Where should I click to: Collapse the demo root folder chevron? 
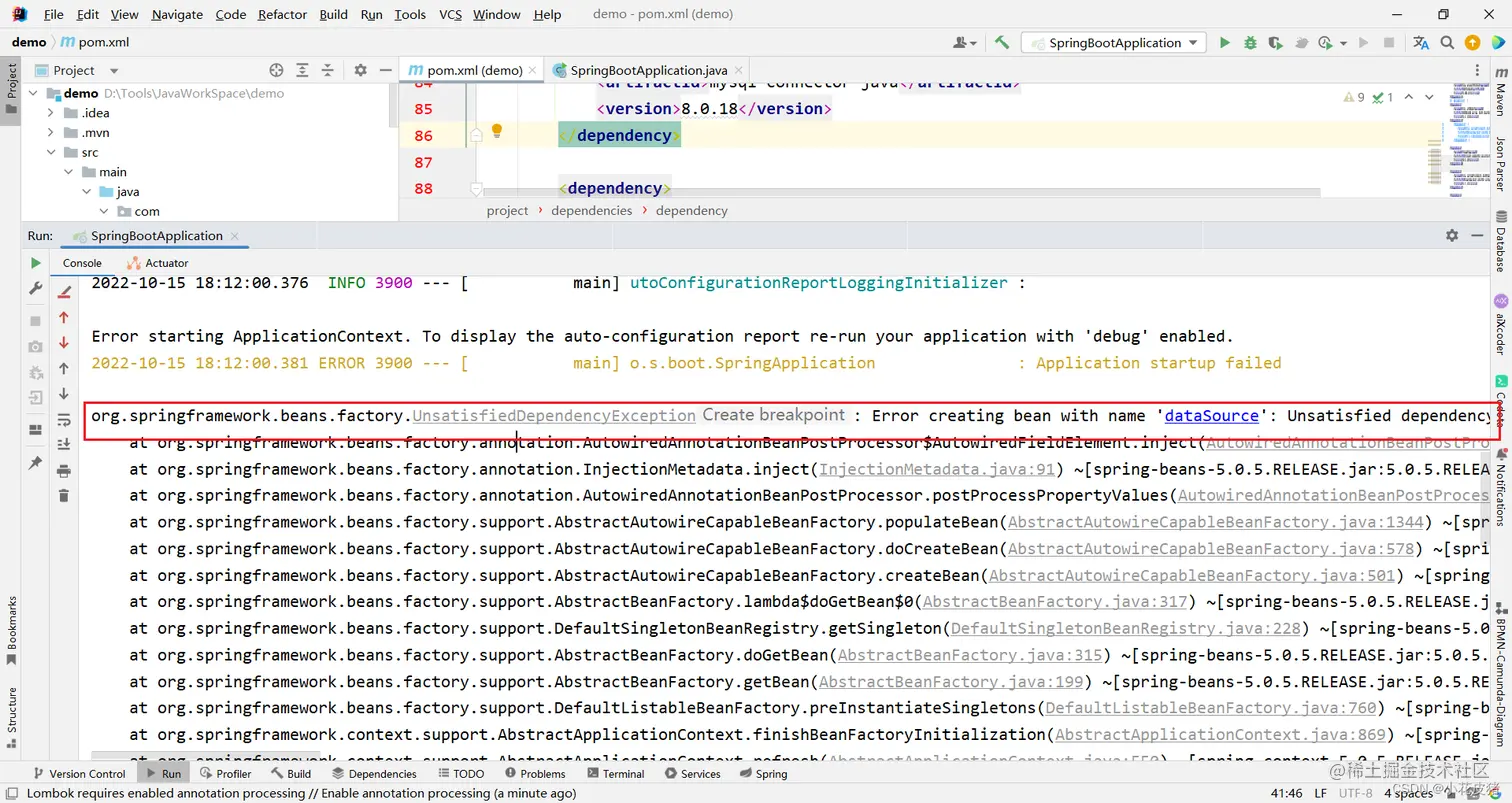[34, 93]
